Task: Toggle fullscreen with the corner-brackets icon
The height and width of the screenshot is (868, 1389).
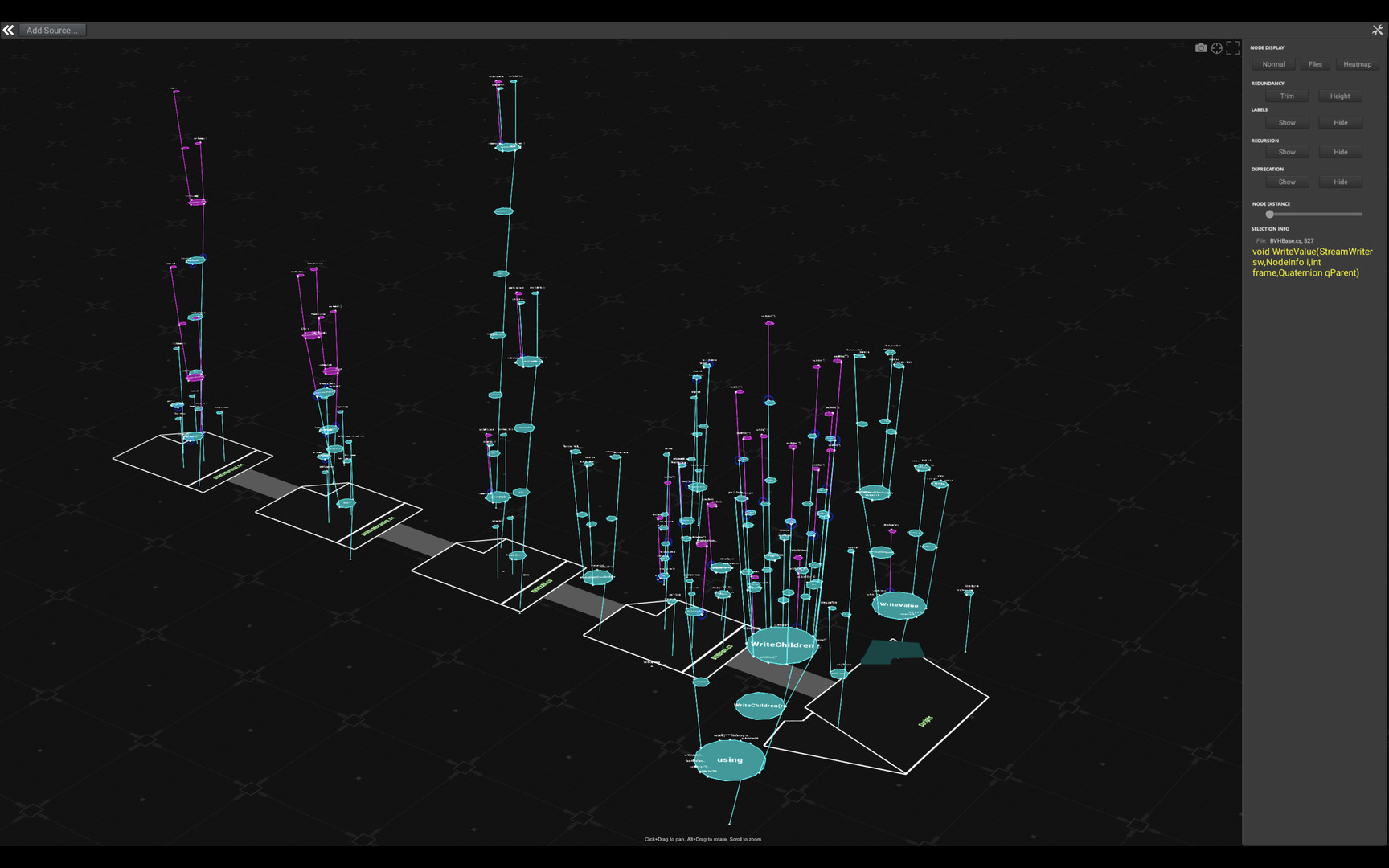Action: pyautogui.click(x=1233, y=48)
